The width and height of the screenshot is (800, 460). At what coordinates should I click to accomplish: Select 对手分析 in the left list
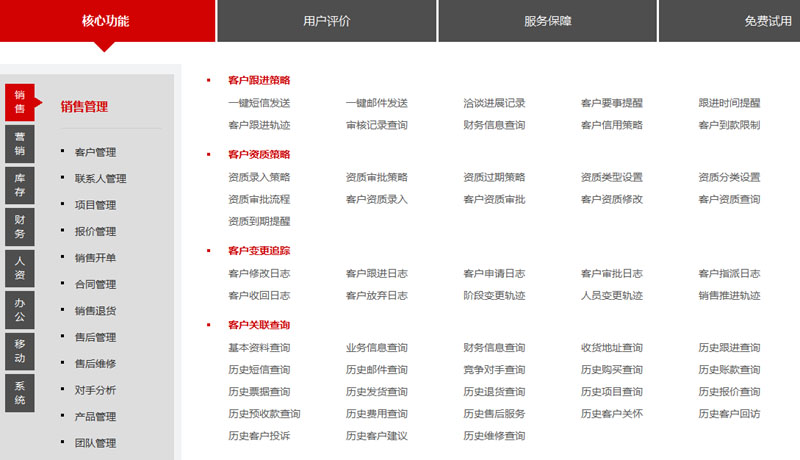pyautogui.click(x=95, y=390)
